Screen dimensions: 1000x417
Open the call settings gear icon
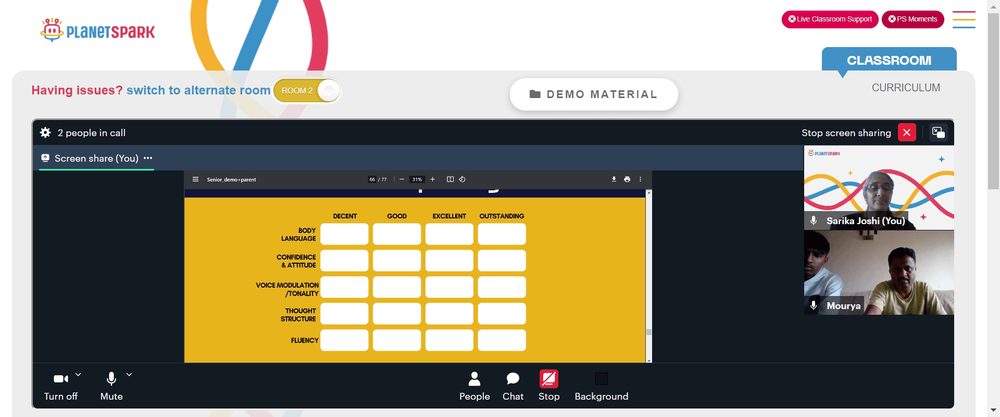coord(45,133)
